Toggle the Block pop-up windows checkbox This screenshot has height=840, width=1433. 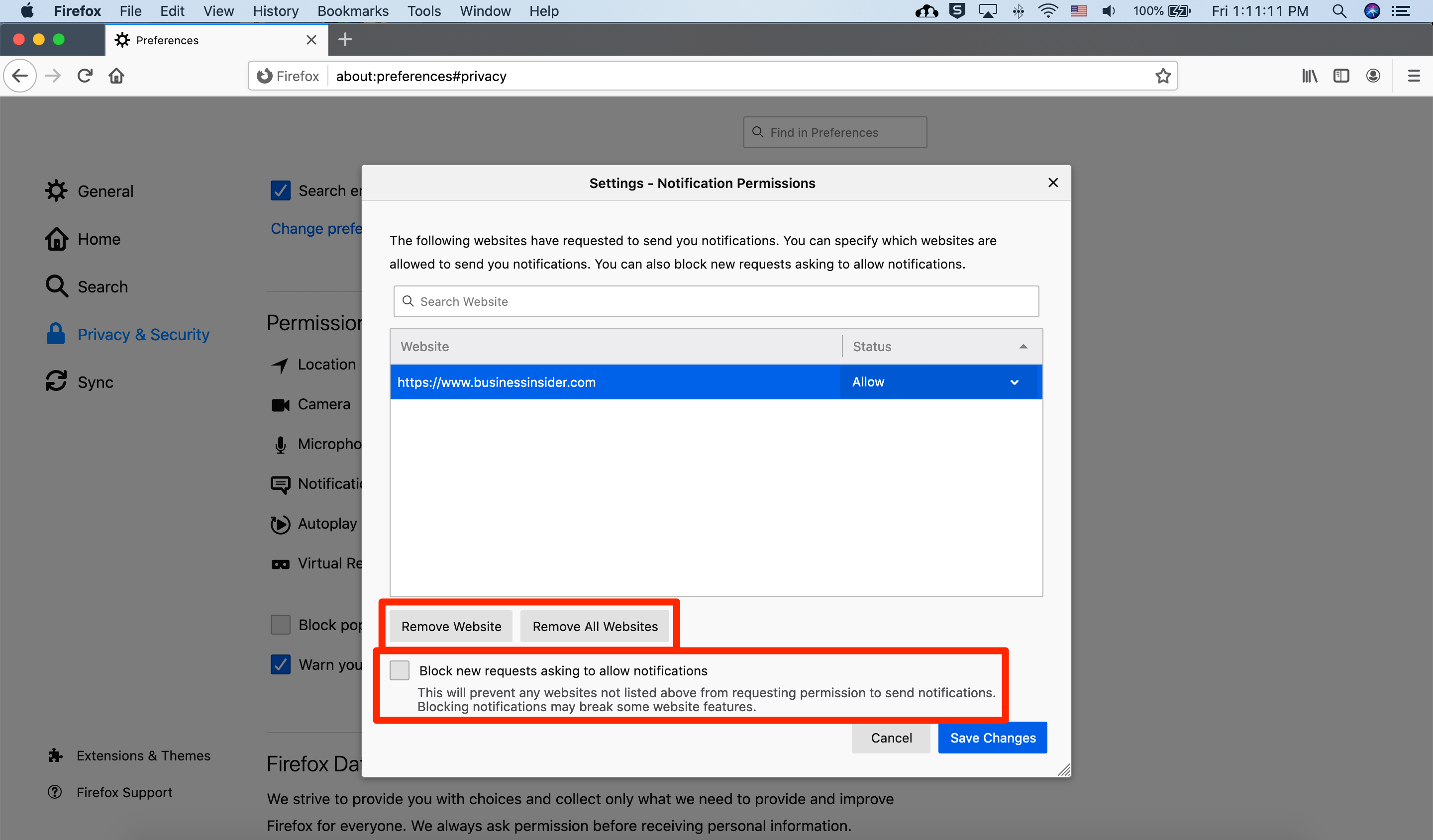[x=280, y=625]
